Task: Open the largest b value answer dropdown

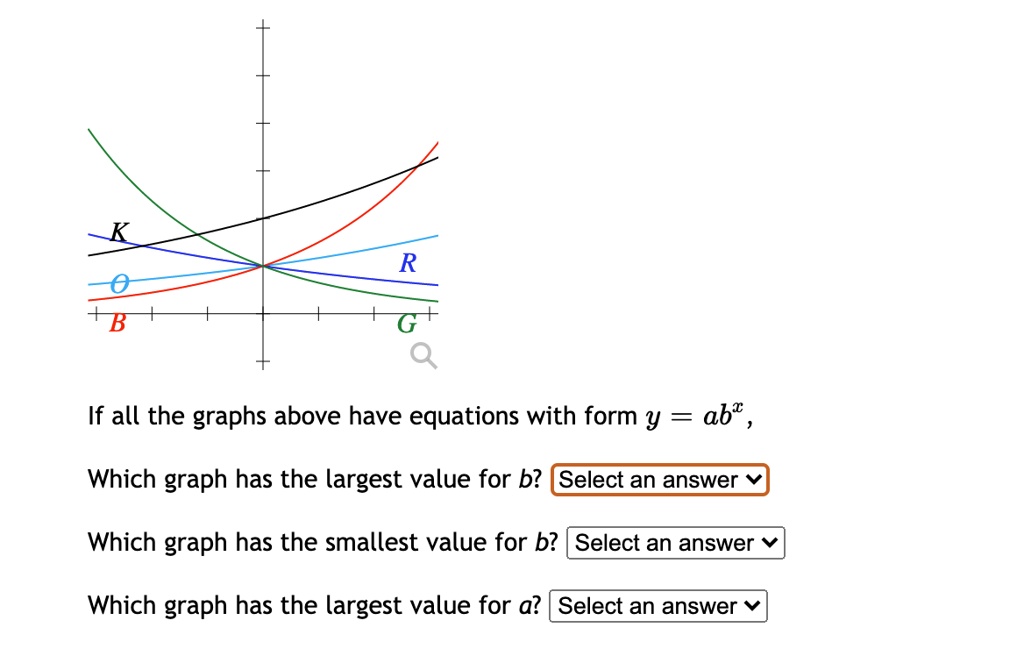Action: click(659, 480)
